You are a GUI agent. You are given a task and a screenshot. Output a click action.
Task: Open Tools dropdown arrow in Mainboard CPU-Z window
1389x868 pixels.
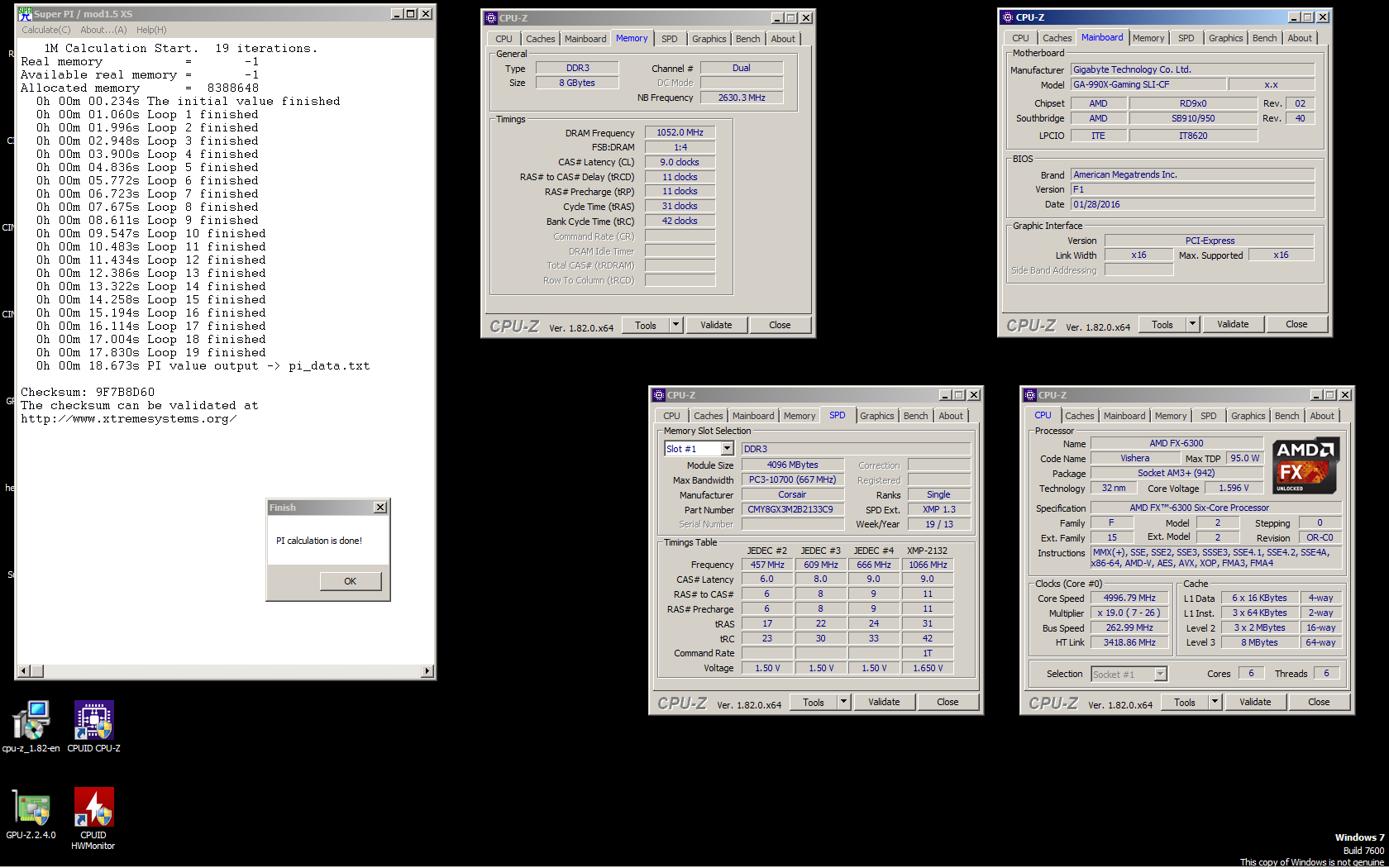[x=1192, y=324]
